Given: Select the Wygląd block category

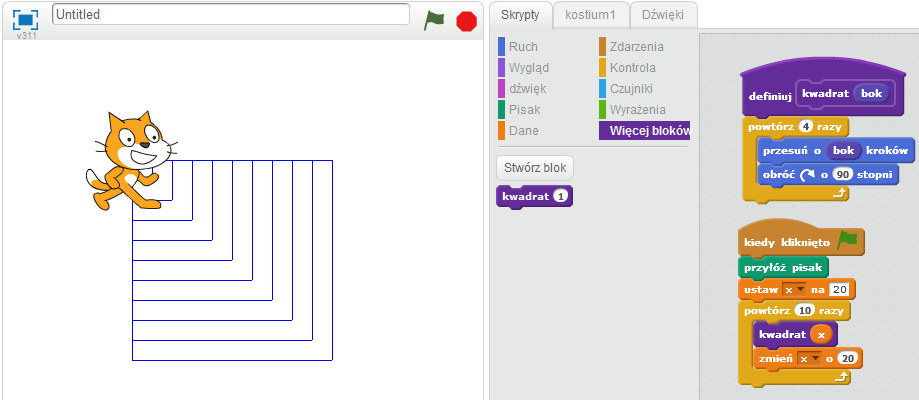Looking at the screenshot, I should point(524,68).
